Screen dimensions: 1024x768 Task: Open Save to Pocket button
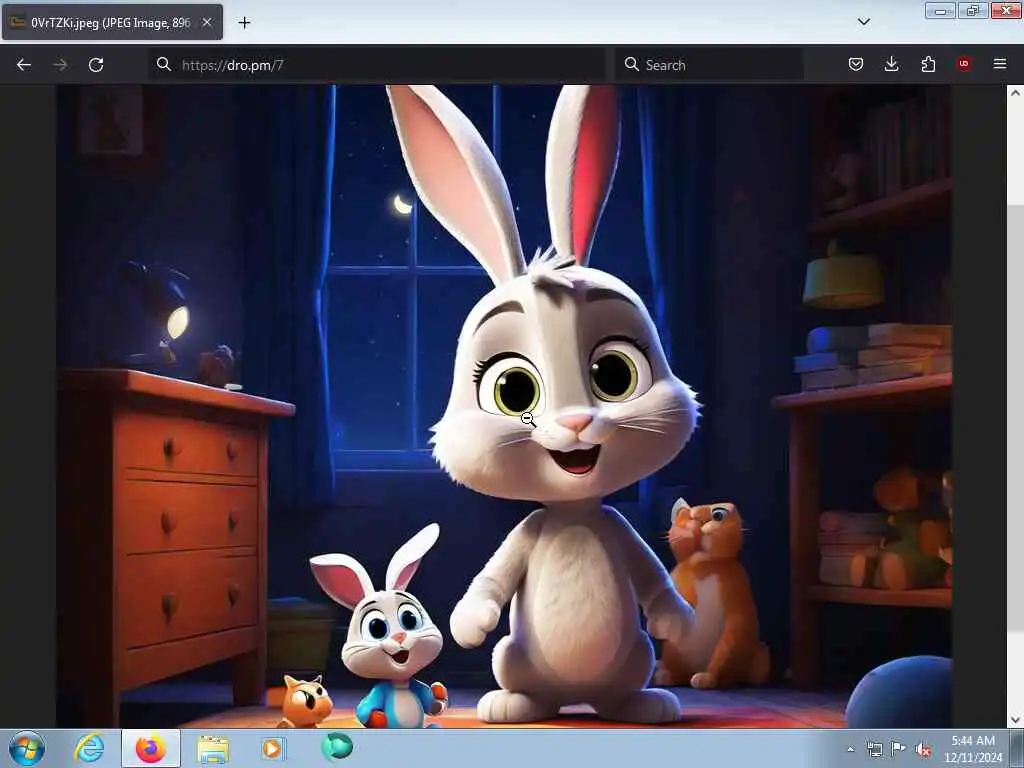pos(856,64)
